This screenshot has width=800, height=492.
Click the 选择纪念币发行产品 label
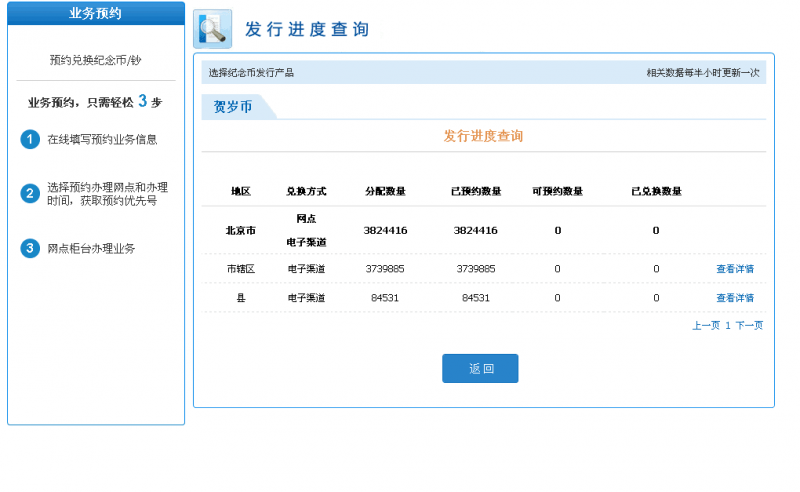251,73
